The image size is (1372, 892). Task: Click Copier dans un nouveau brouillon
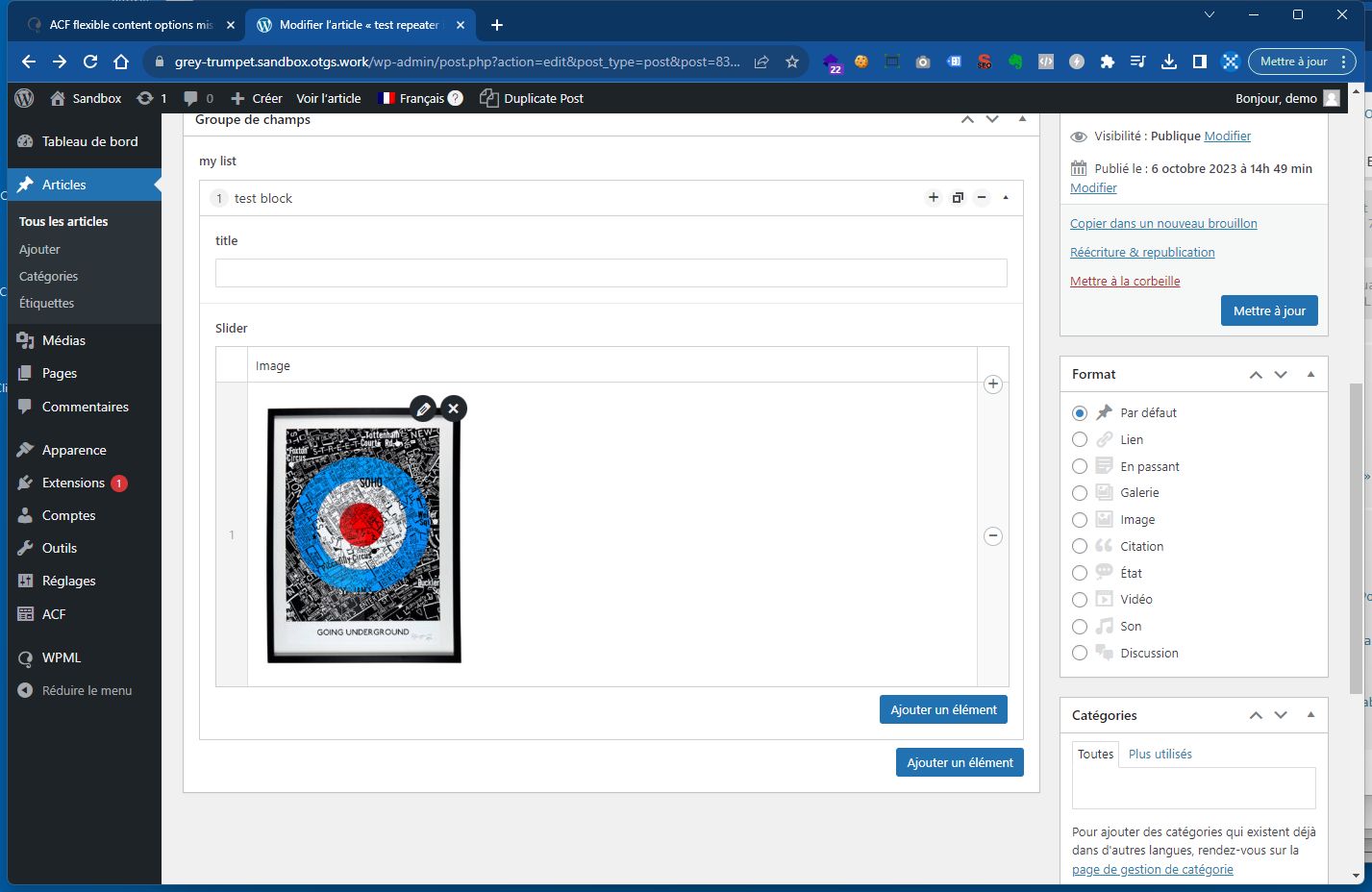click(x=1163, y=224)
